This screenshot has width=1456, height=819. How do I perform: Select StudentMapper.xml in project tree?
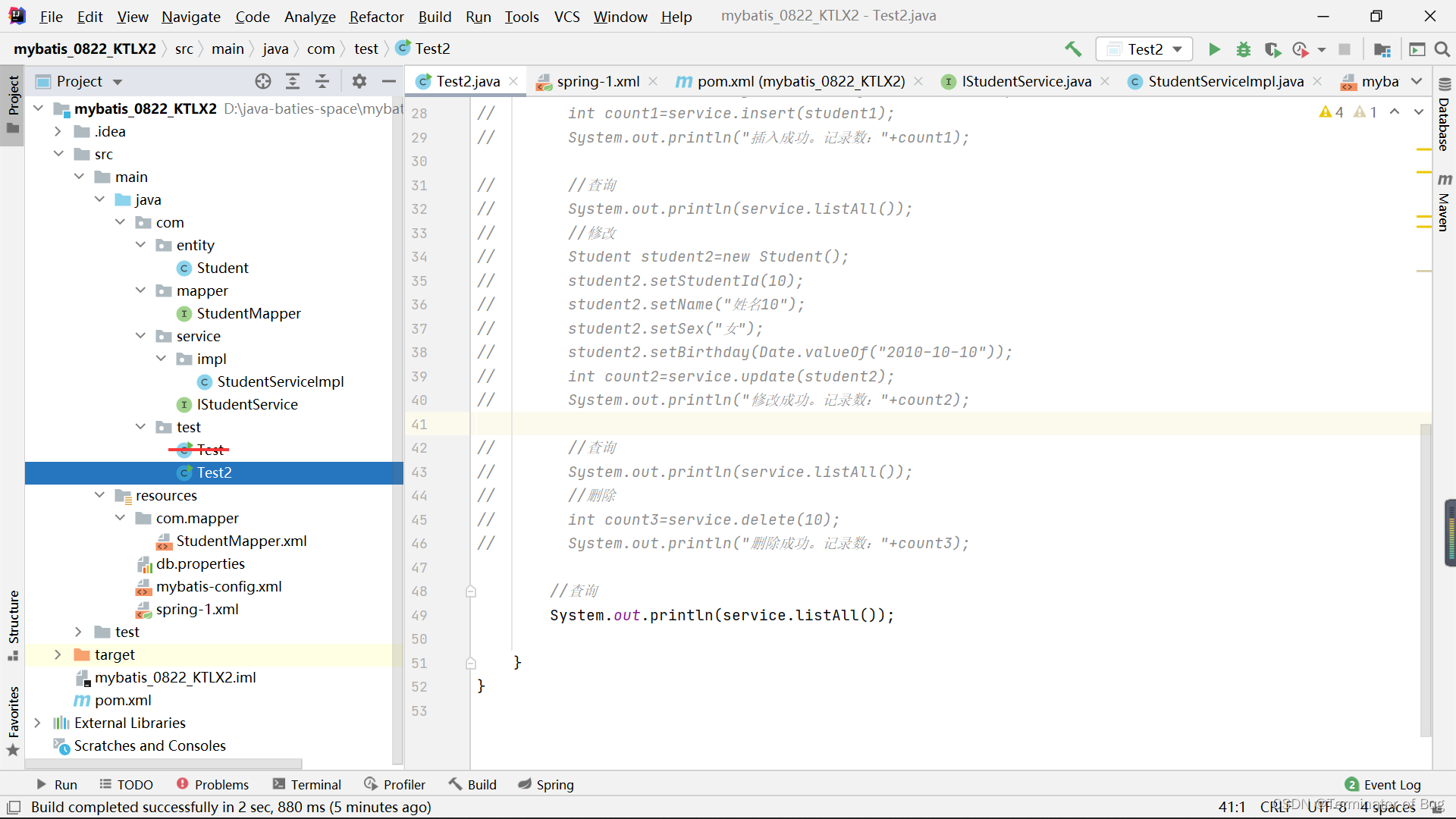click(241, 541)
